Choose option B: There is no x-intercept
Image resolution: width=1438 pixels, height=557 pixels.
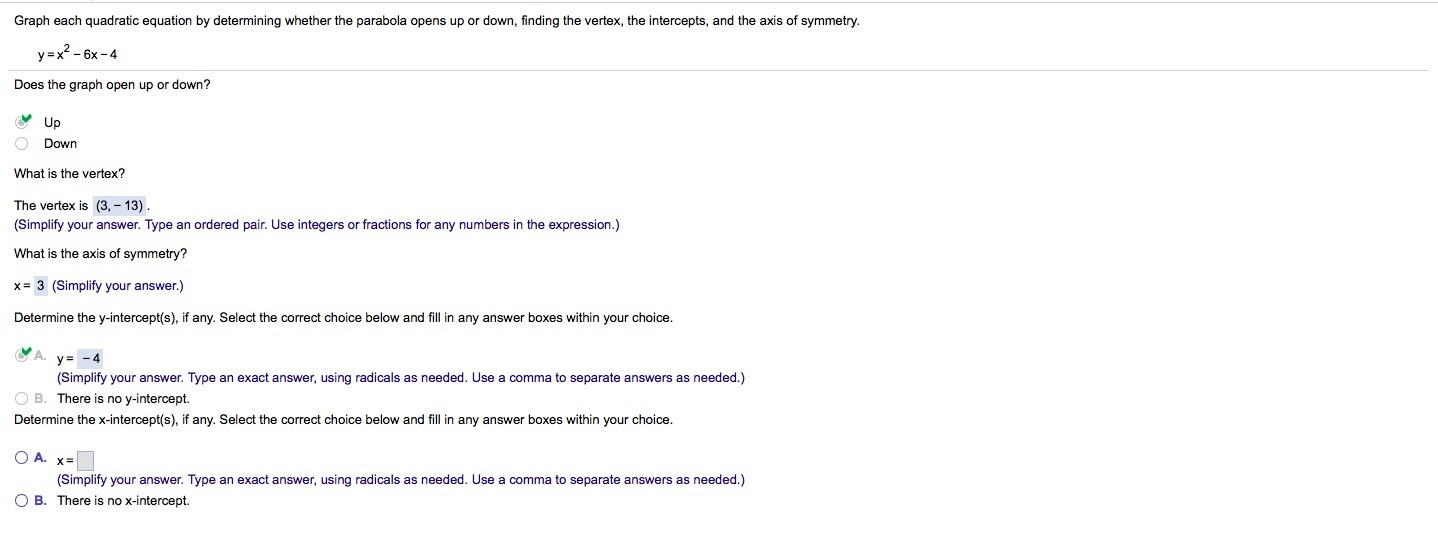coord(22,500)
